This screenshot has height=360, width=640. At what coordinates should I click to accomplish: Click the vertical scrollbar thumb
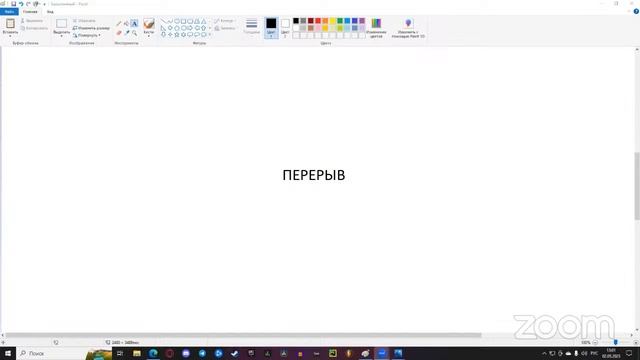[x=637, y=186]
